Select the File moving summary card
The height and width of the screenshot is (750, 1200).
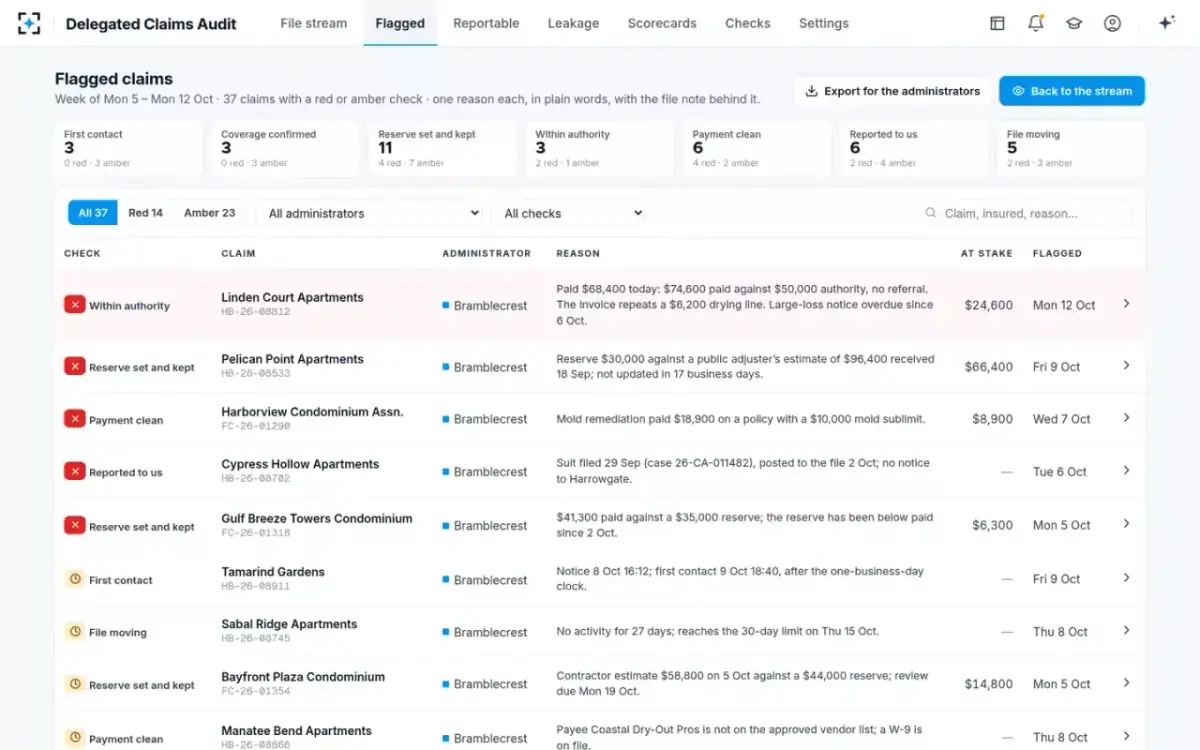1071,148
